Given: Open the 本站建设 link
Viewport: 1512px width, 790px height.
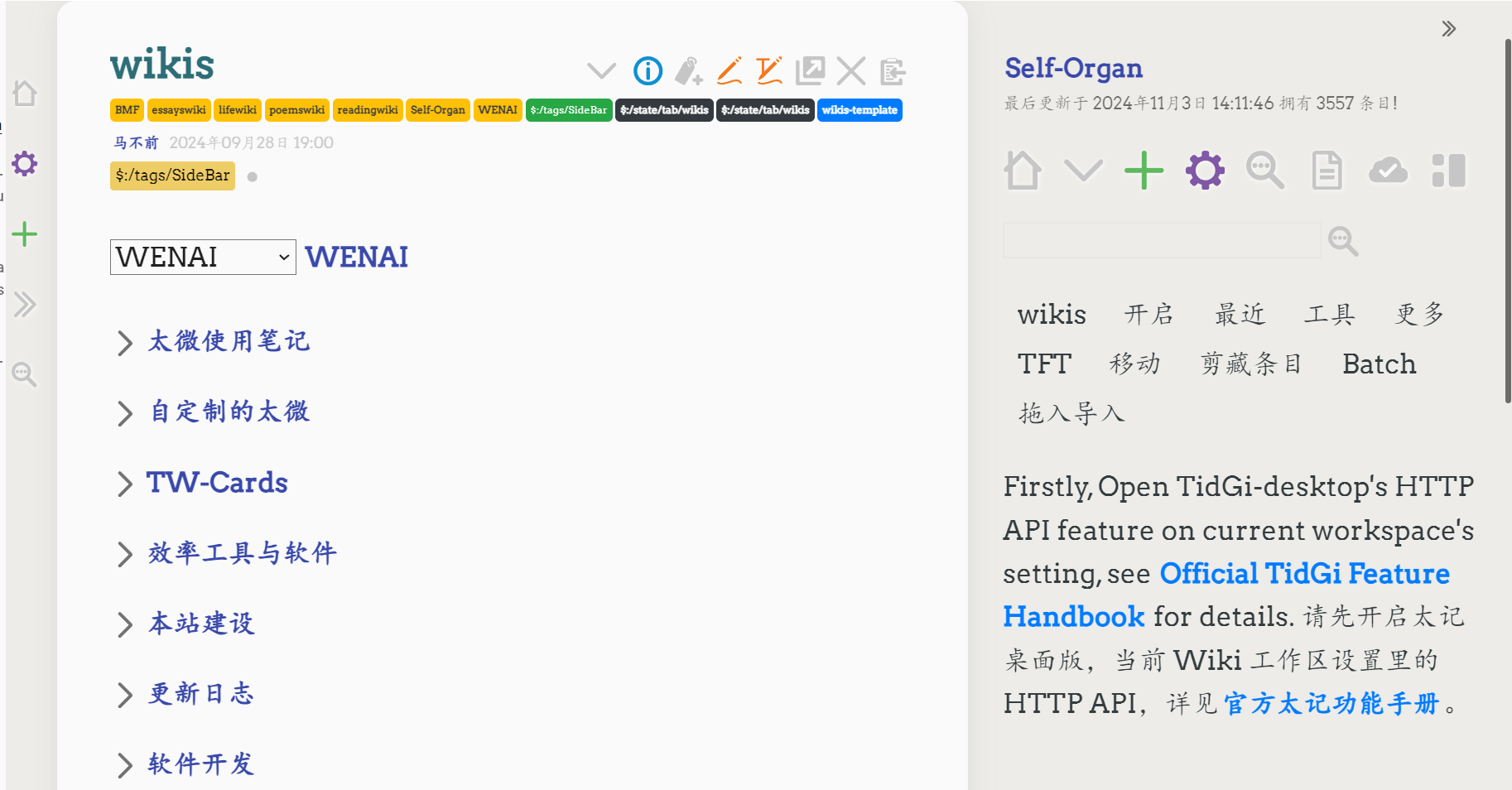Looking at the screenshot, I should click(202, 624).
